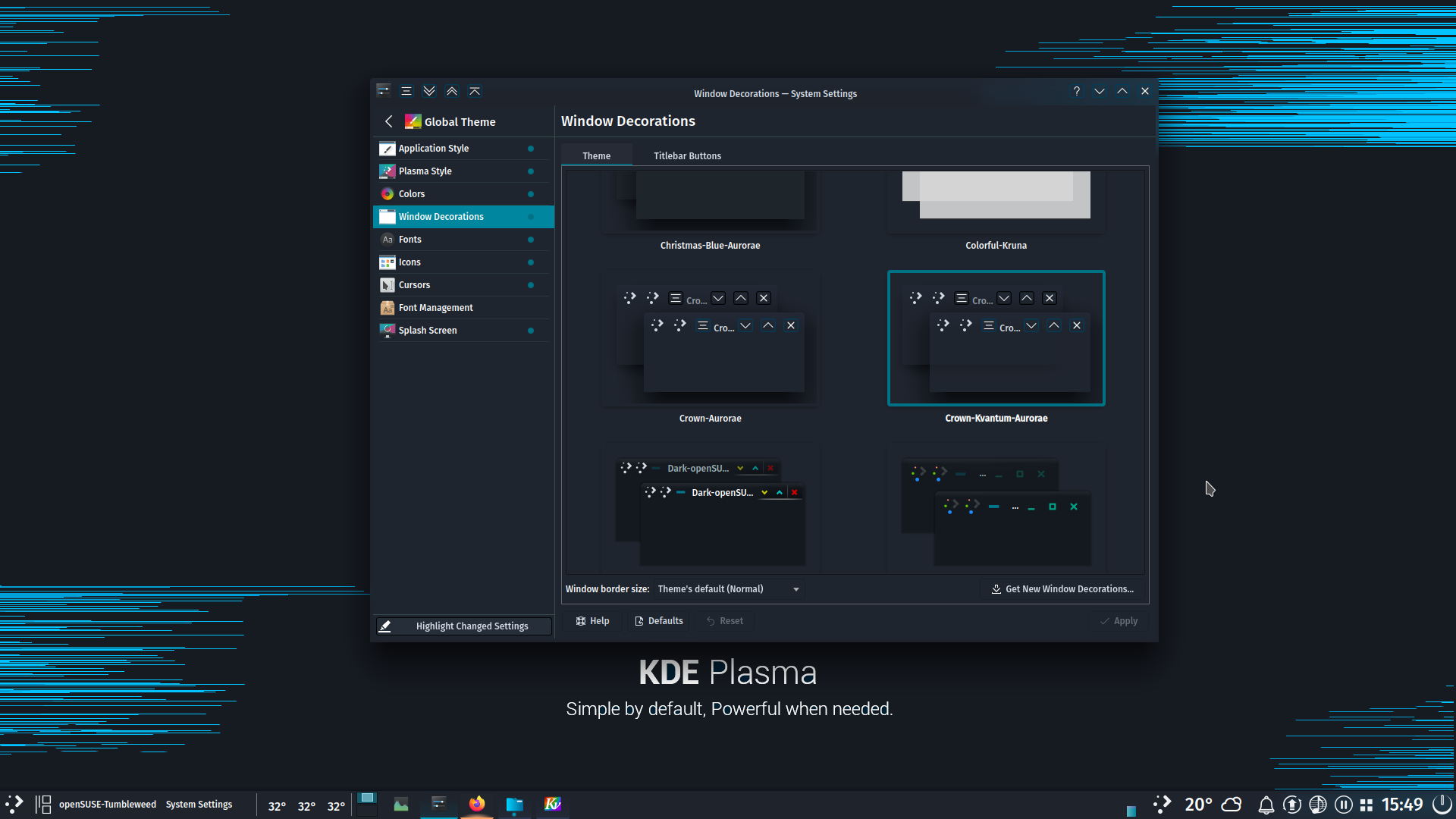The image size is (1456, 819).
Task: Select the teal-buttoned decoration thumbnail bottom right
Action: 996,510
